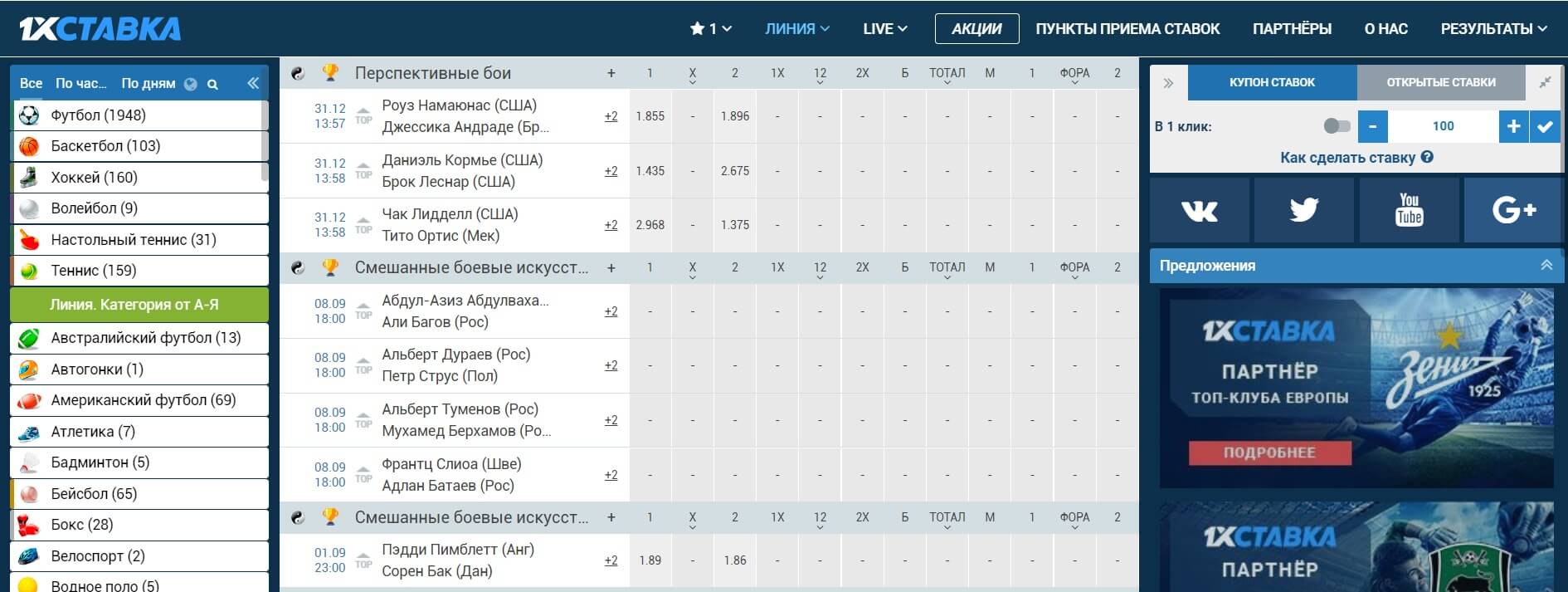This screenshot has height=592, width=1568.
Task: Click the favorites star icon in header
Action: [697, 28]
